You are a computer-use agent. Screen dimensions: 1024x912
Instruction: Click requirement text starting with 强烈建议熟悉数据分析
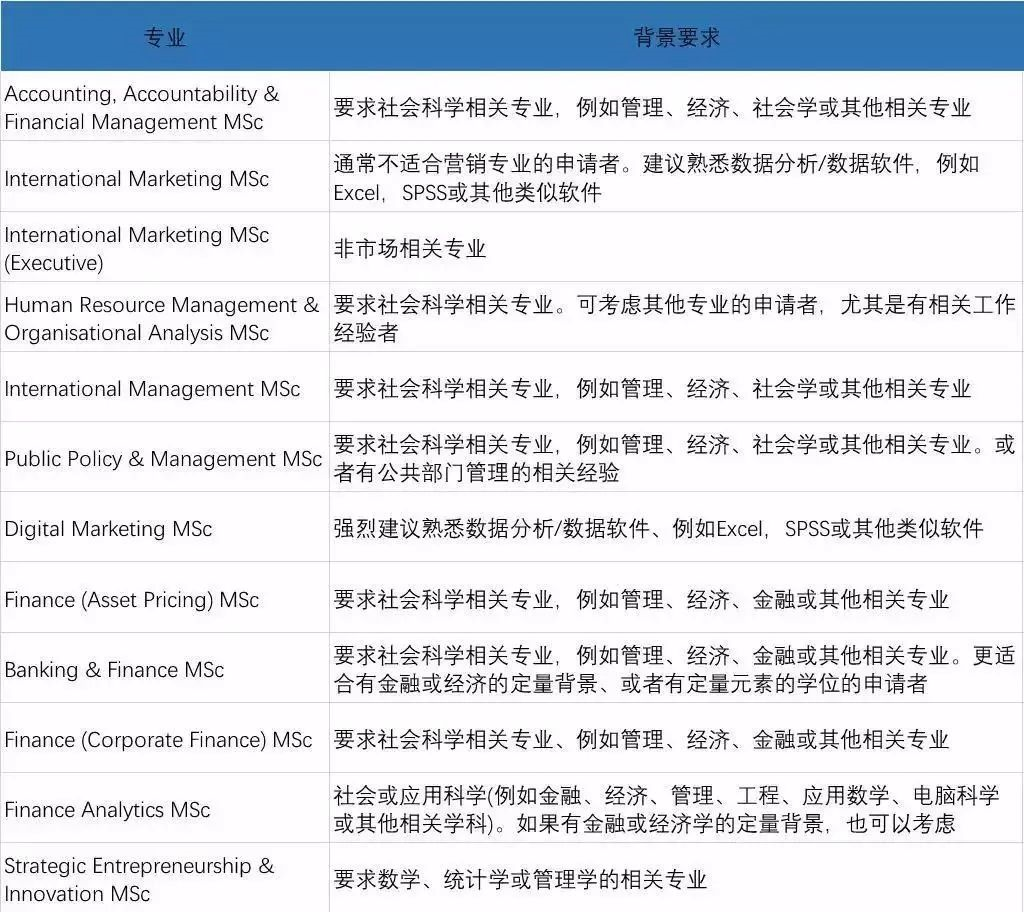pos(658,529)
